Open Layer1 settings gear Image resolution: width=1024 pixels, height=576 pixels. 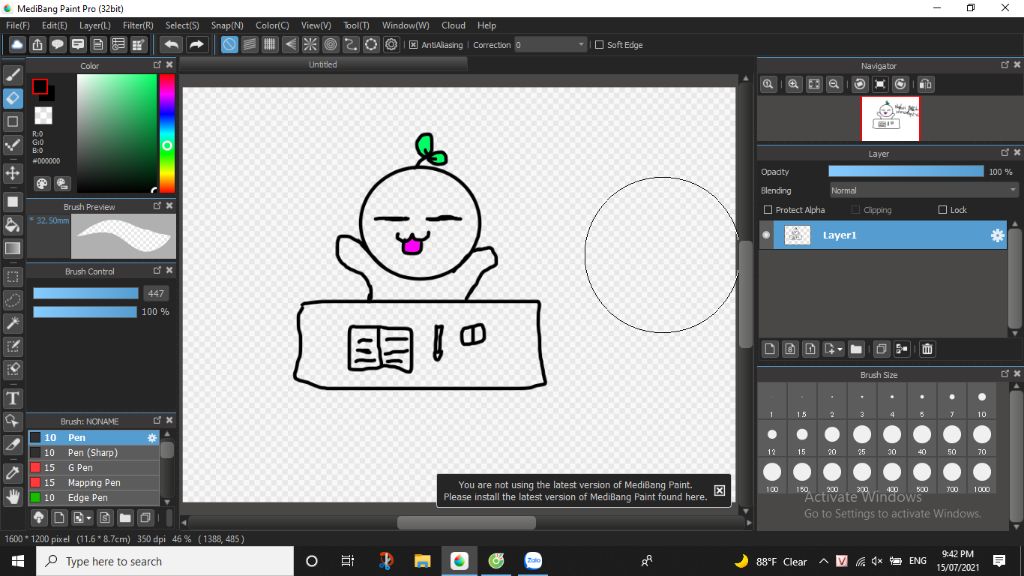[x=997, y=235]
